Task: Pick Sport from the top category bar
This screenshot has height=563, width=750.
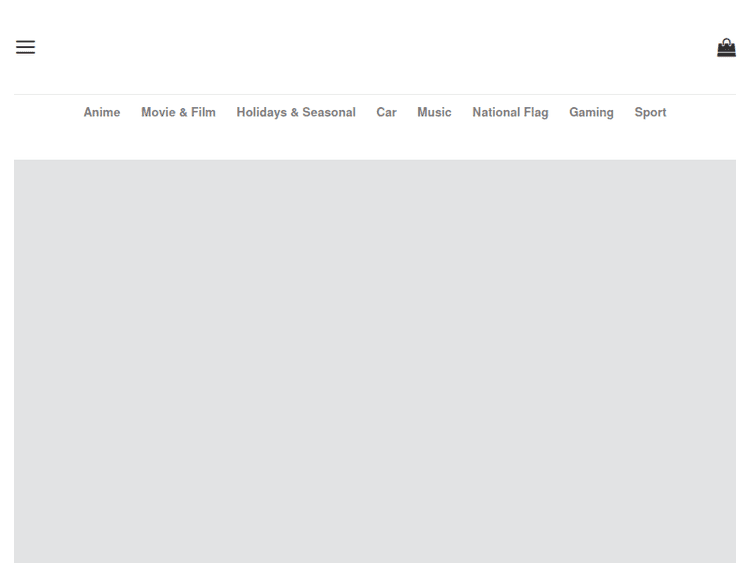Action: pos(650,113)
